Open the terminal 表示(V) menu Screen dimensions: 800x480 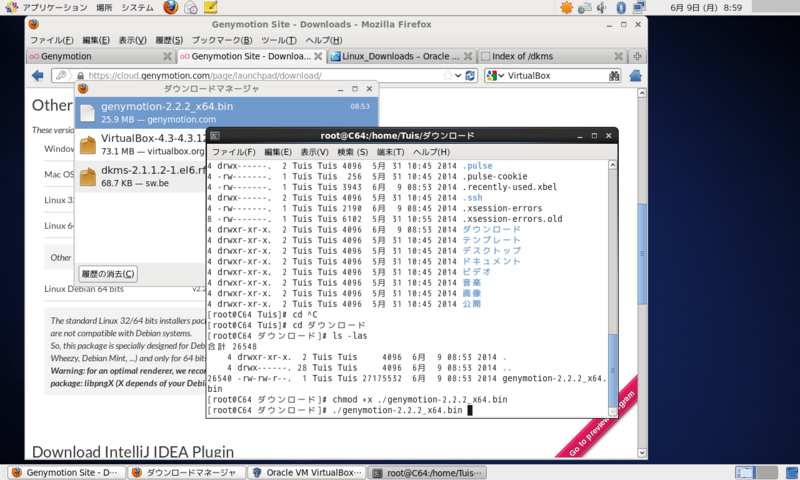click(x=314, y=152)
